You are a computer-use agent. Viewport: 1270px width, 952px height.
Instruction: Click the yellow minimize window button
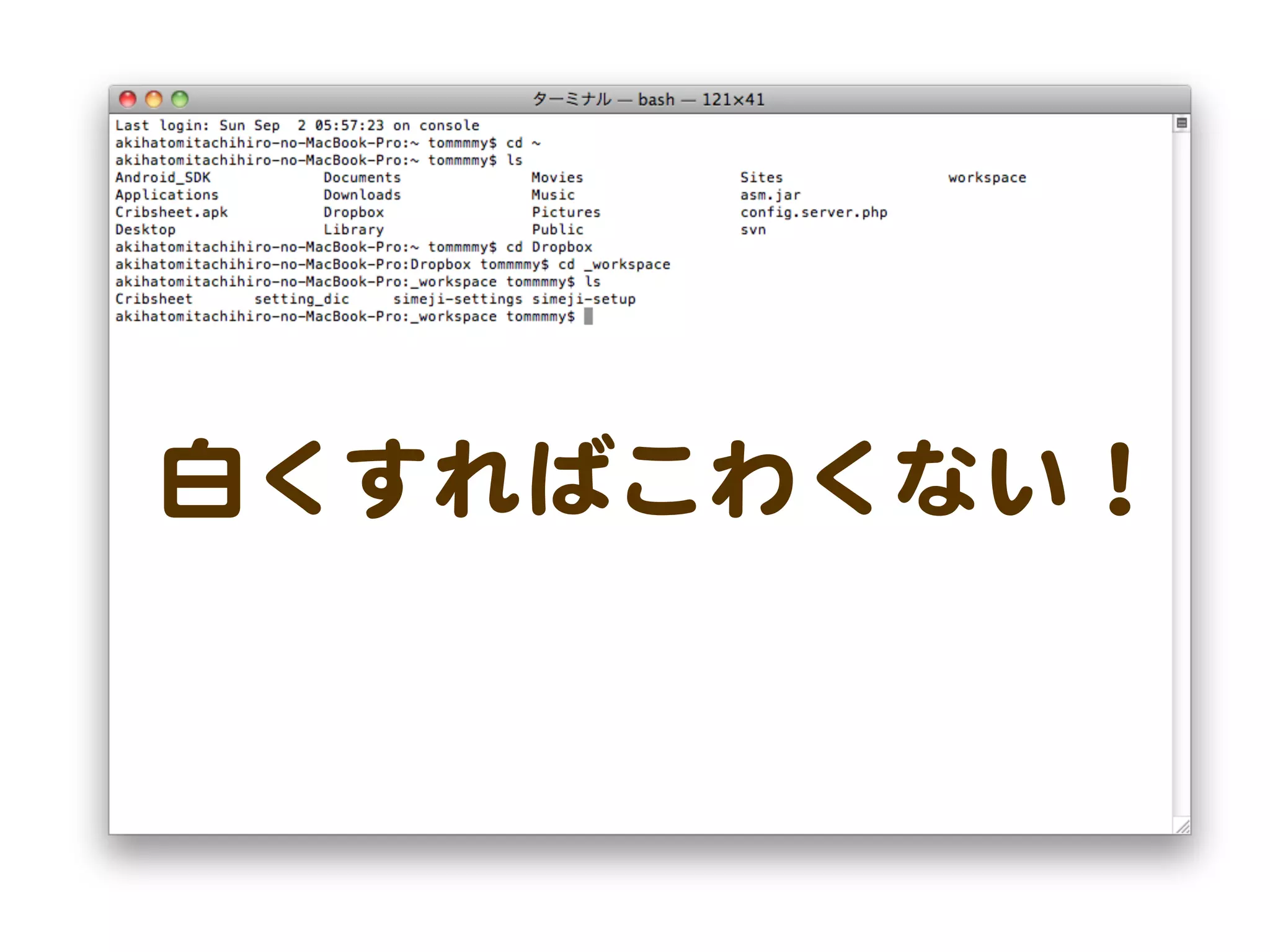pos(154,99)
